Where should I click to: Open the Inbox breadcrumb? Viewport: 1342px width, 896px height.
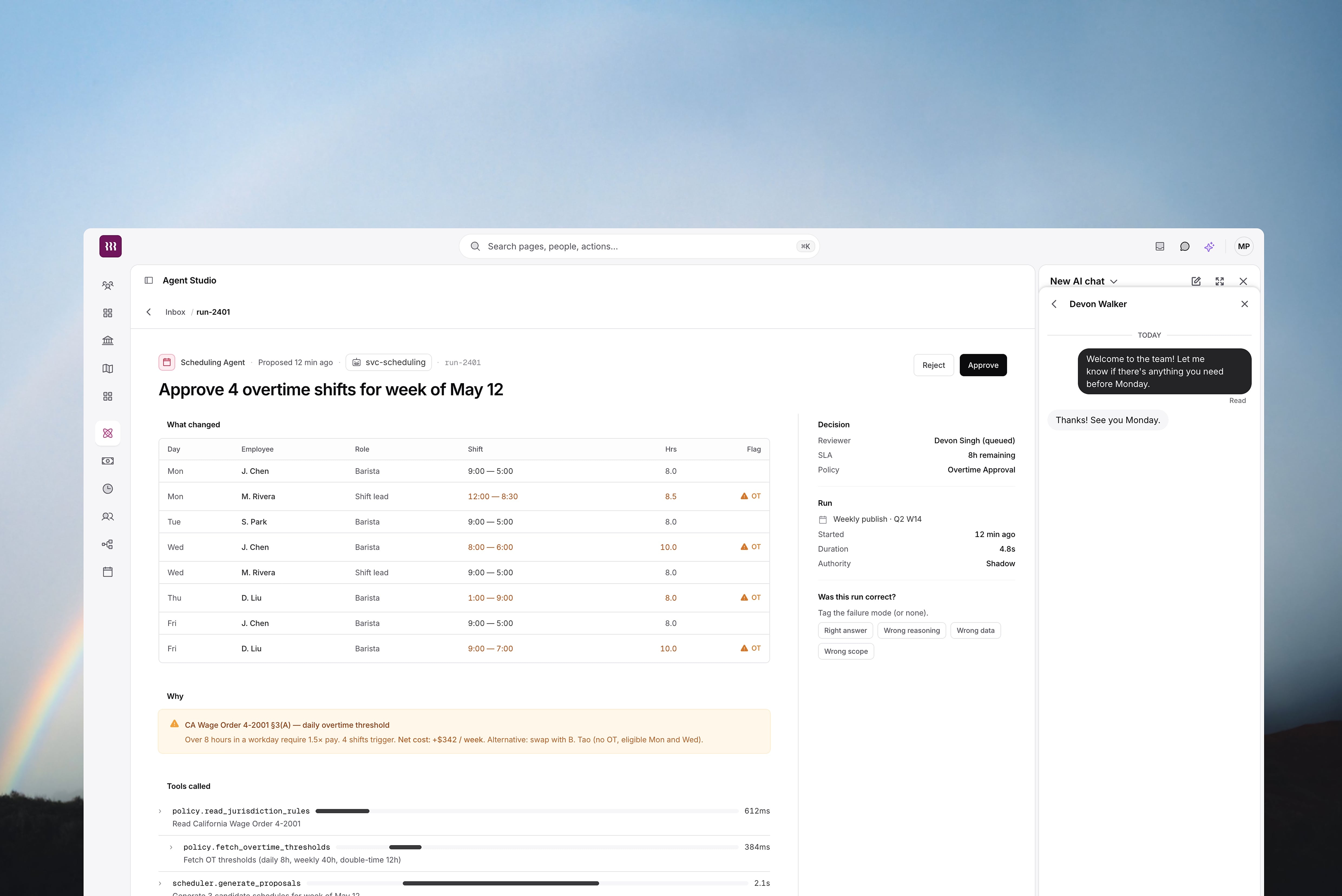point(175,312)
